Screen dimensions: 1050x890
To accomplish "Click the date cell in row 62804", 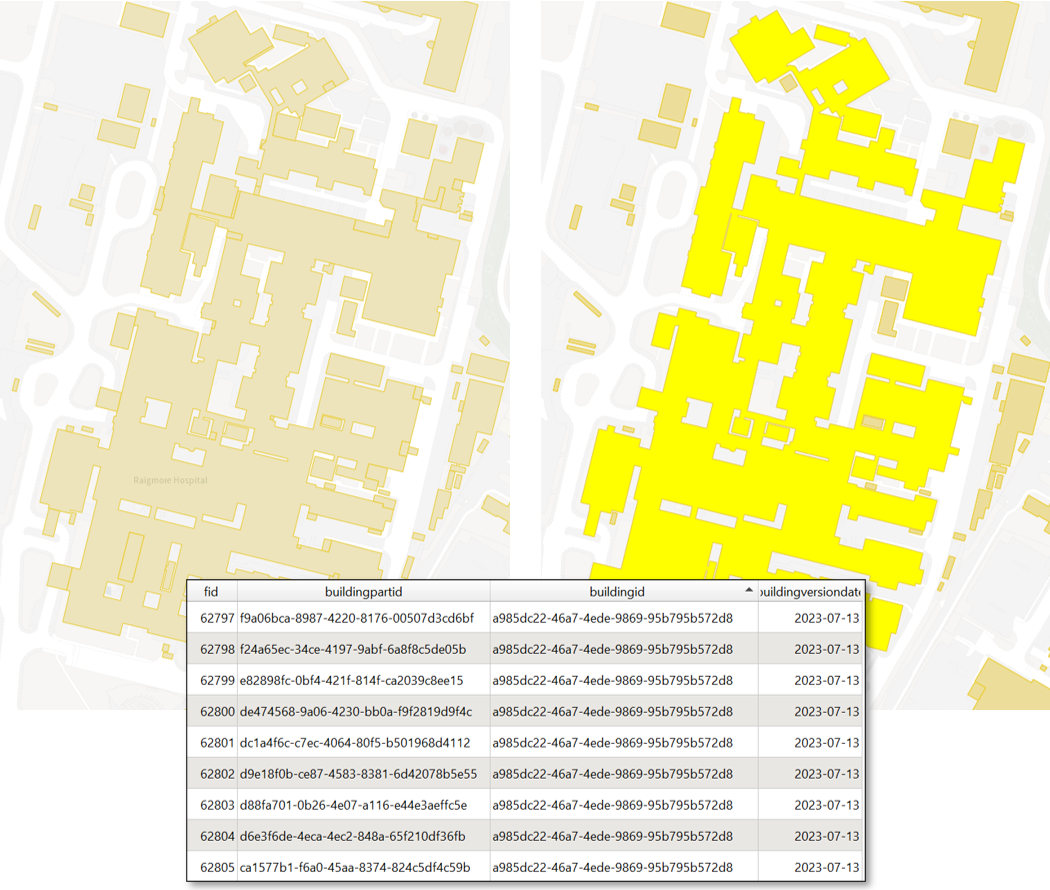I will point(826,835).
